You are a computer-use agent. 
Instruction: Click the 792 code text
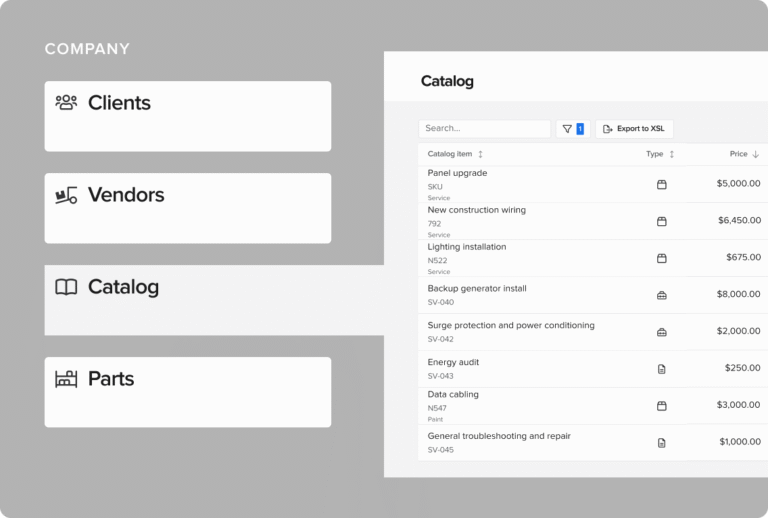click(x=434, y=224)
